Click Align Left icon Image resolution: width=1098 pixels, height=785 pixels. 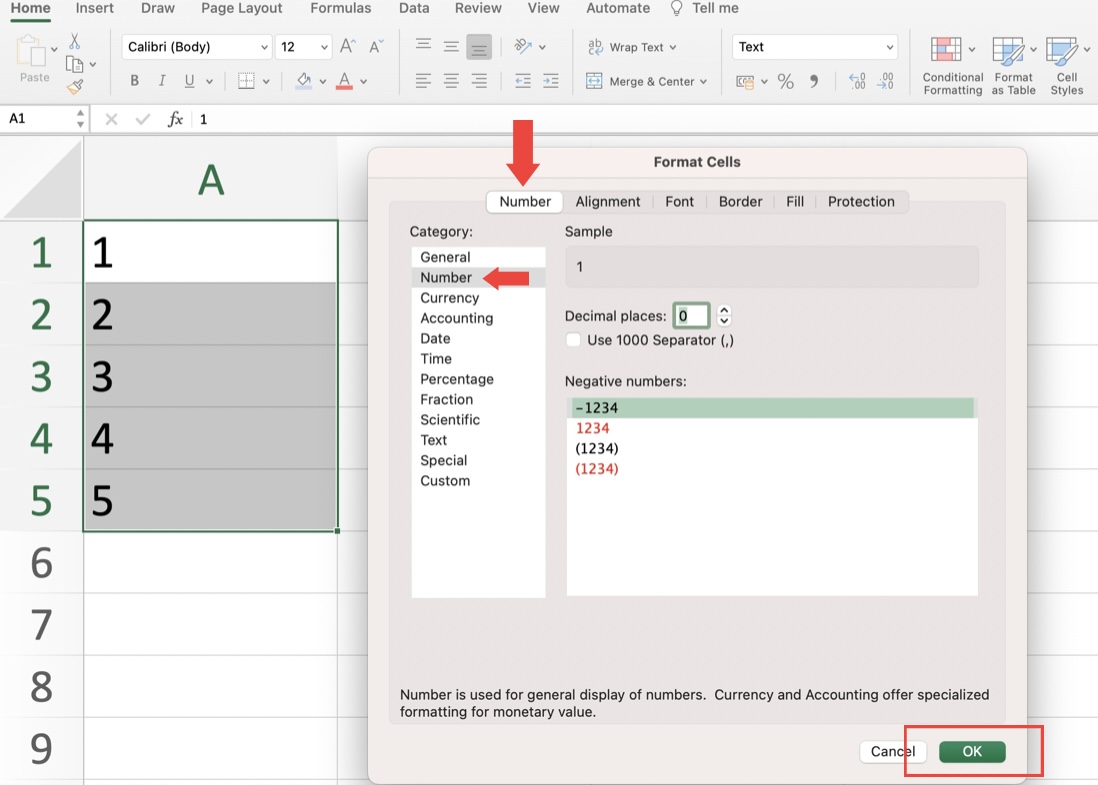[423, 81]
